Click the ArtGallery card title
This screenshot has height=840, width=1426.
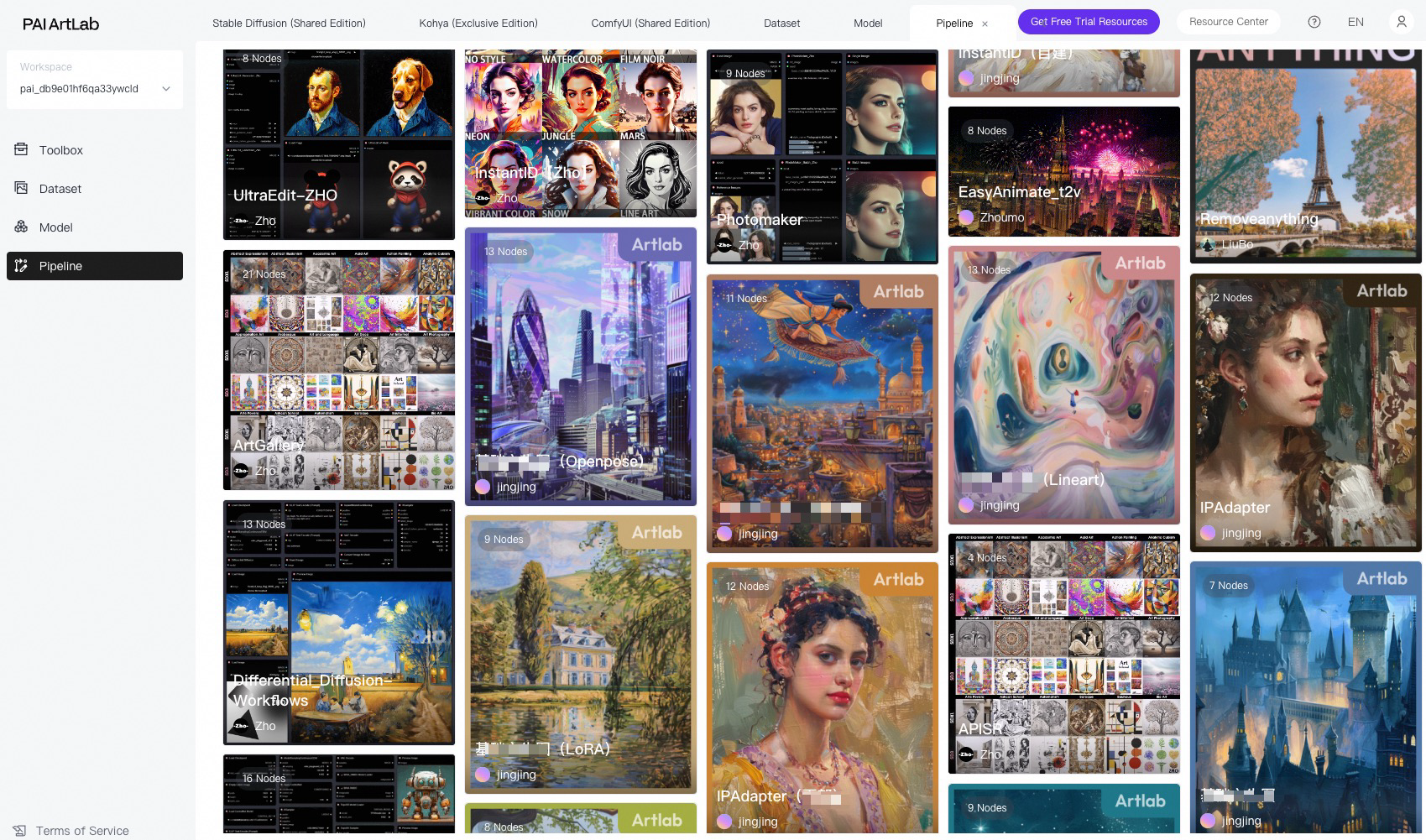[x=269, y=445]
